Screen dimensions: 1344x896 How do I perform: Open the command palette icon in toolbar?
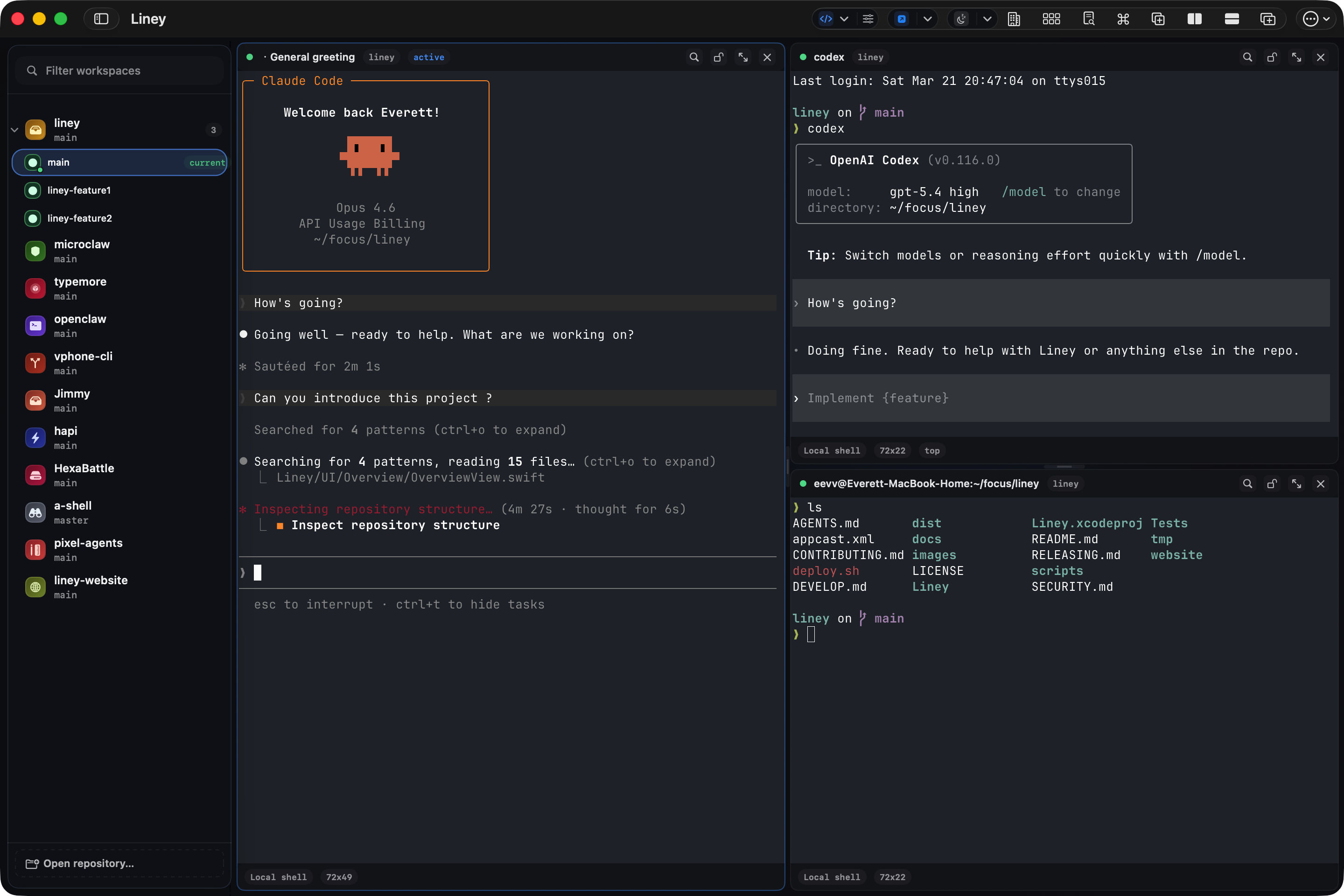[1123, 19]
